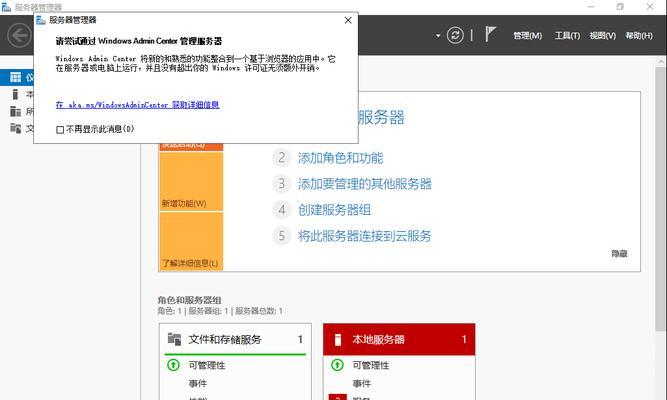
Task: Select the all servers icon in the sidebar
Action: click(15, 111)
